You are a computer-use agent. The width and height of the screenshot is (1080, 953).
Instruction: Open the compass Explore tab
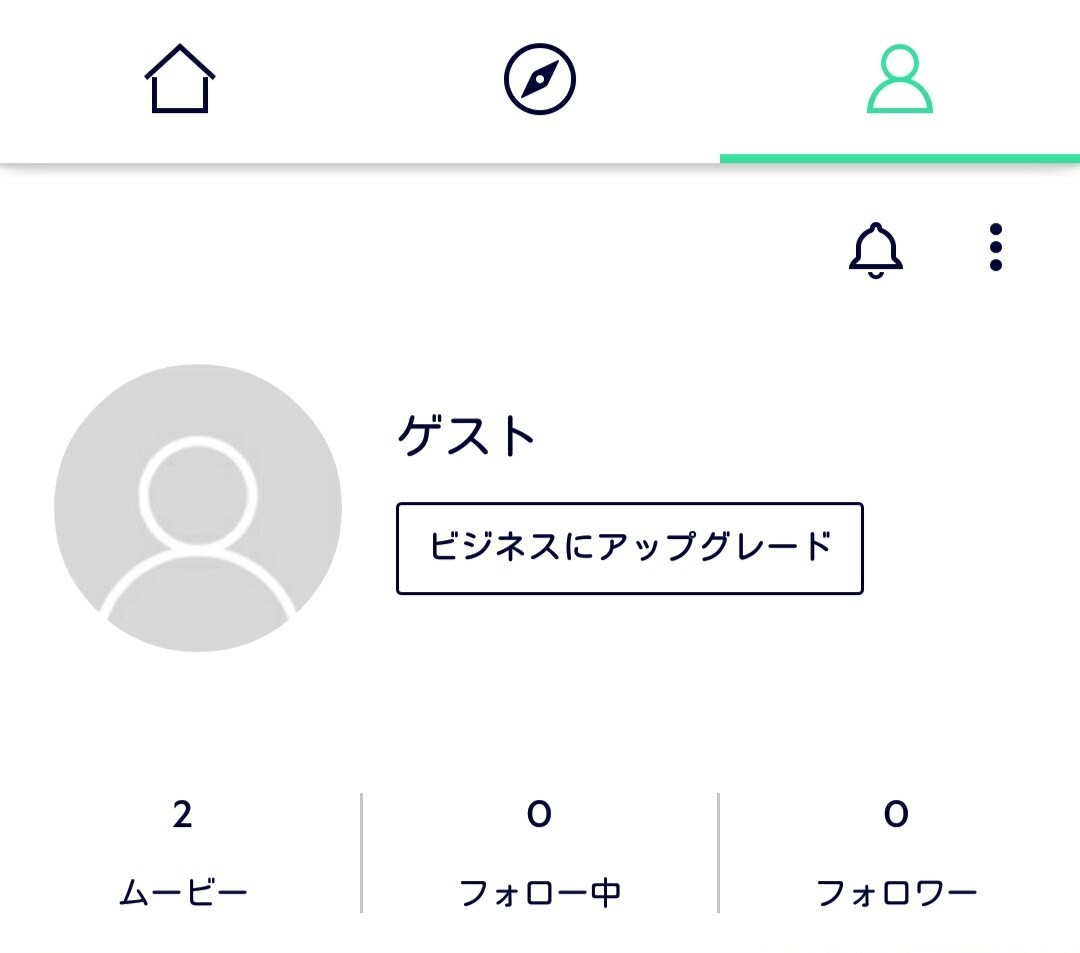(540, 79)
